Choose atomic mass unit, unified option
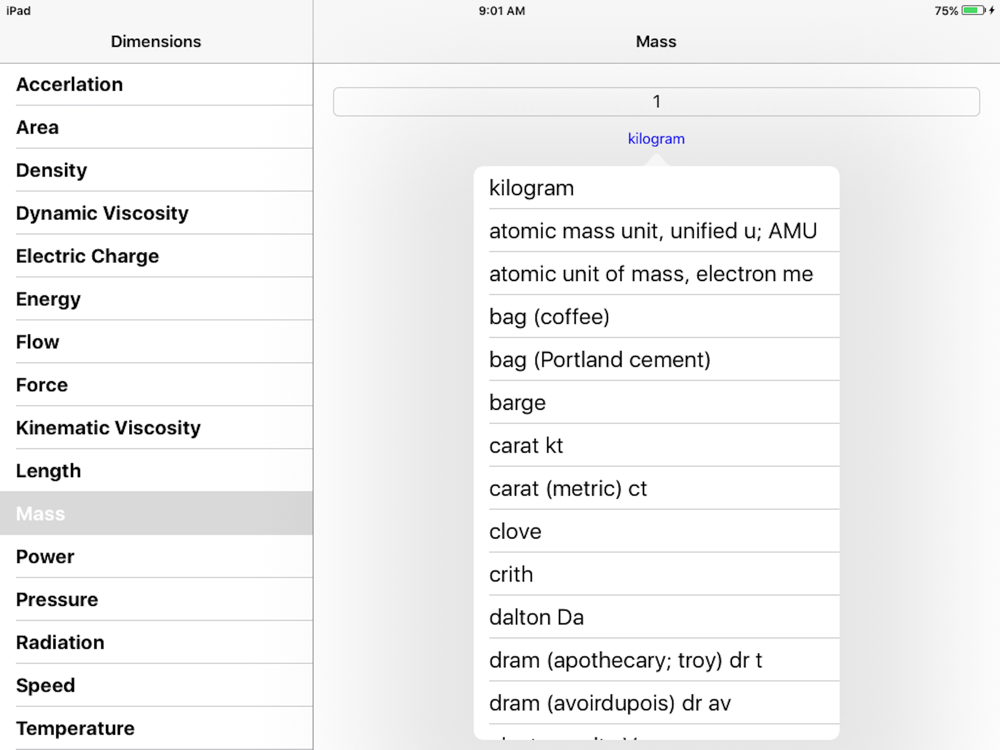Image resolution: width=1000 pixels, height=750 pixels. (x=656, y=231)
